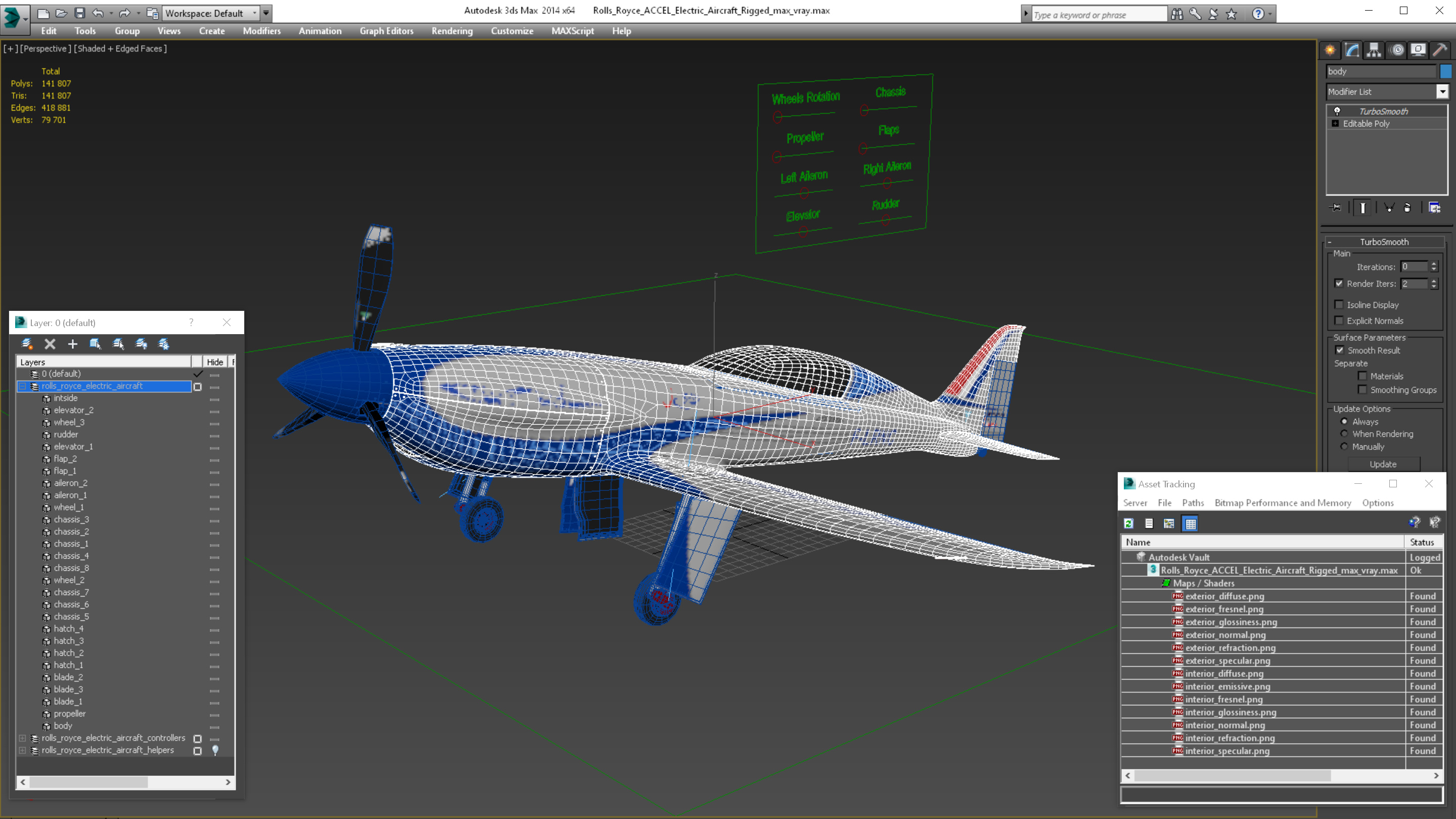This screenshot has width=1456, height=819.
Task: Click the Create New Layer icon
Action: click(26, 344)
